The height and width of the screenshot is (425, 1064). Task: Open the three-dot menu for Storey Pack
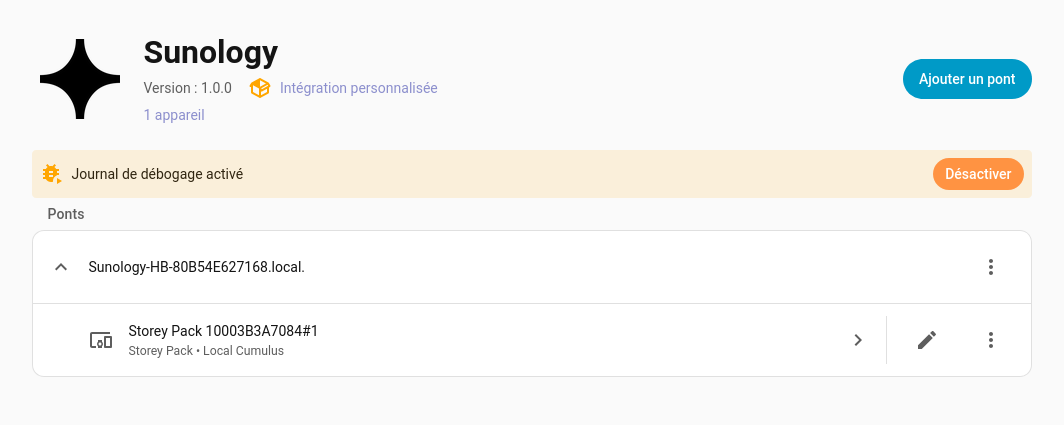point(990,340)
